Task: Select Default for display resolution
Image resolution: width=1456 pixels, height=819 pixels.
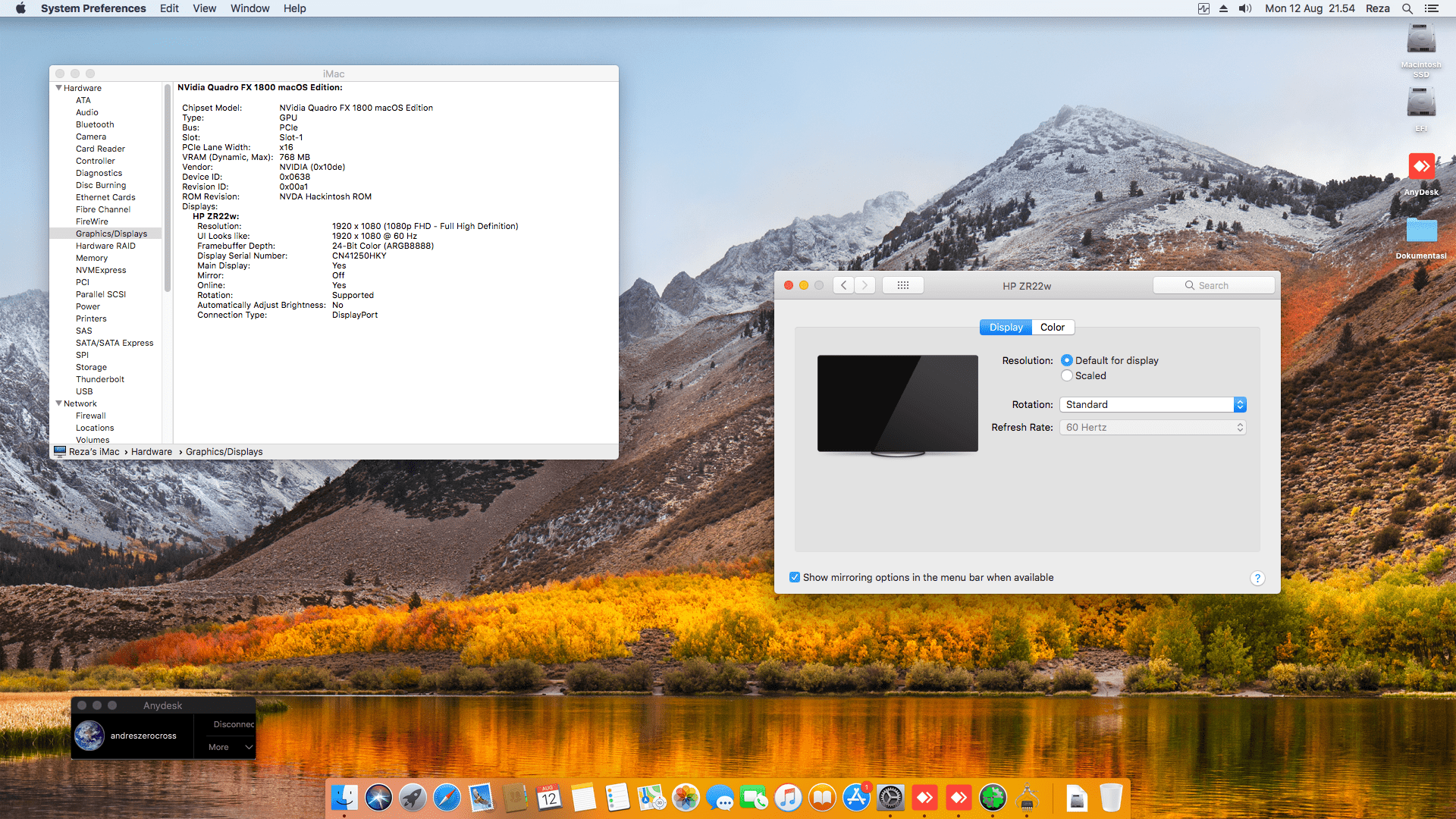Action: pos(1067,360)
